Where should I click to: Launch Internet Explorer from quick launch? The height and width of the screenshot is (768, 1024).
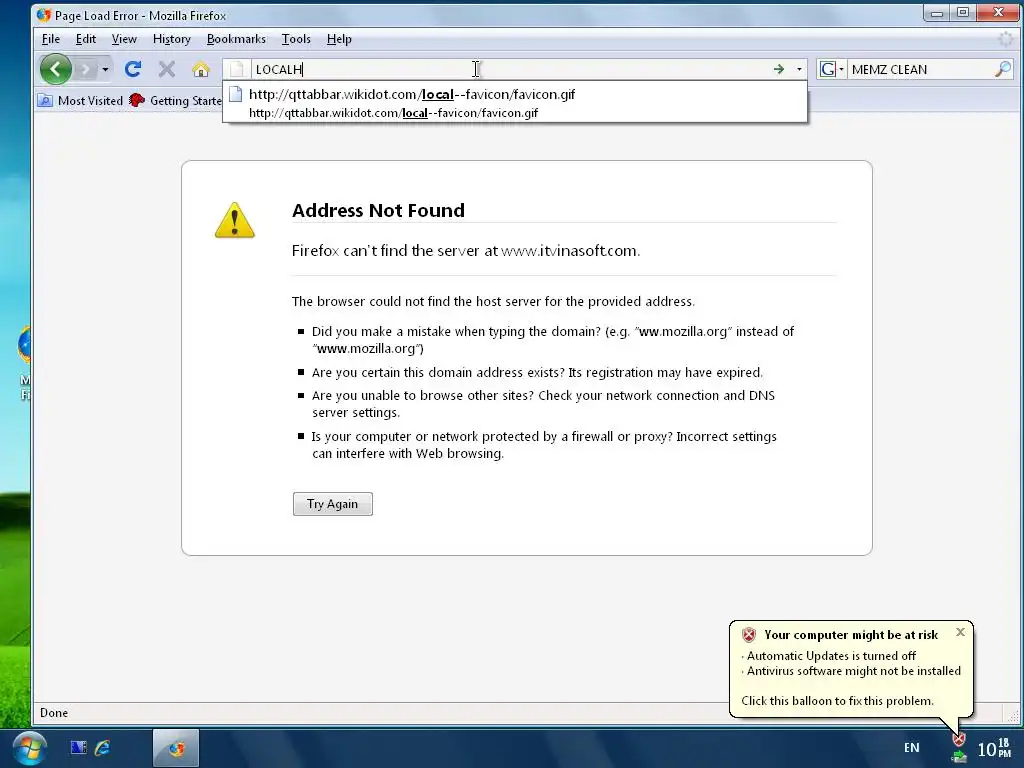click(x=103, y=748)
